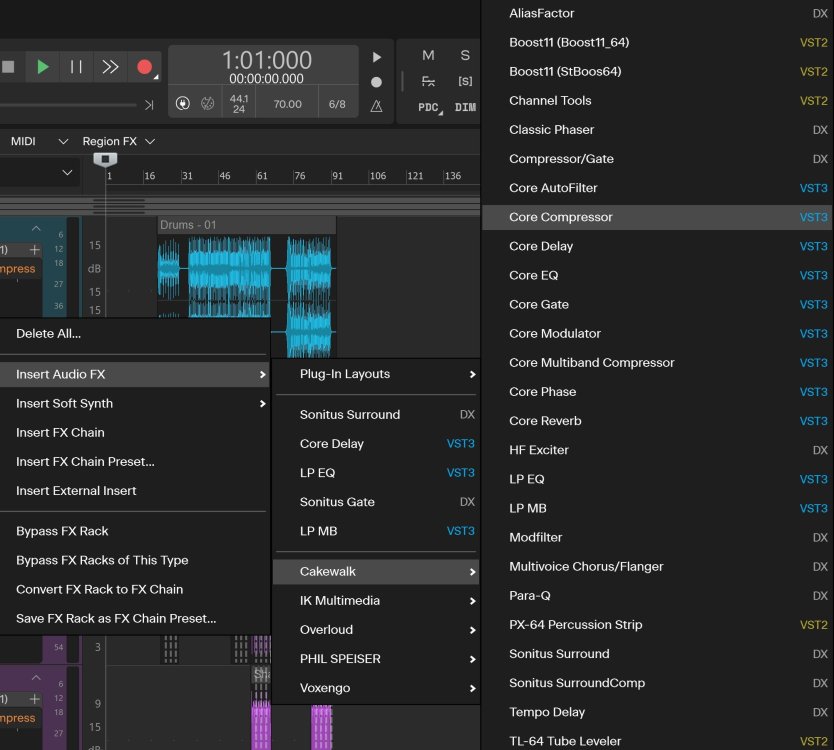Image resolution: width=834 pixels, height=750 pixels.
Task: Select Channel Tools plug-in
Action: pyautogui.click(x=657, y=101)
